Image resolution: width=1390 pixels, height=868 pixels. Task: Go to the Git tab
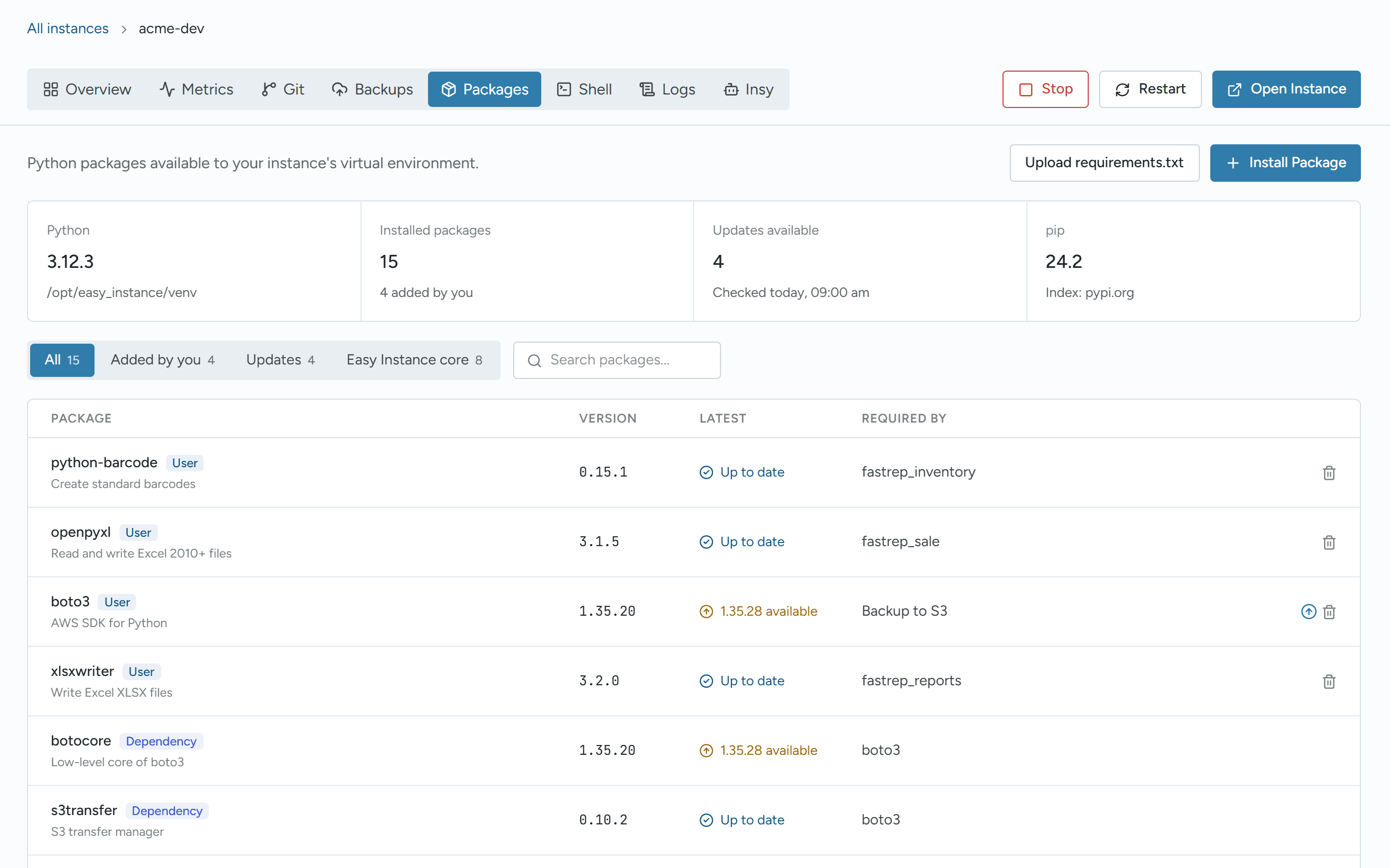[x=283, y=89]
